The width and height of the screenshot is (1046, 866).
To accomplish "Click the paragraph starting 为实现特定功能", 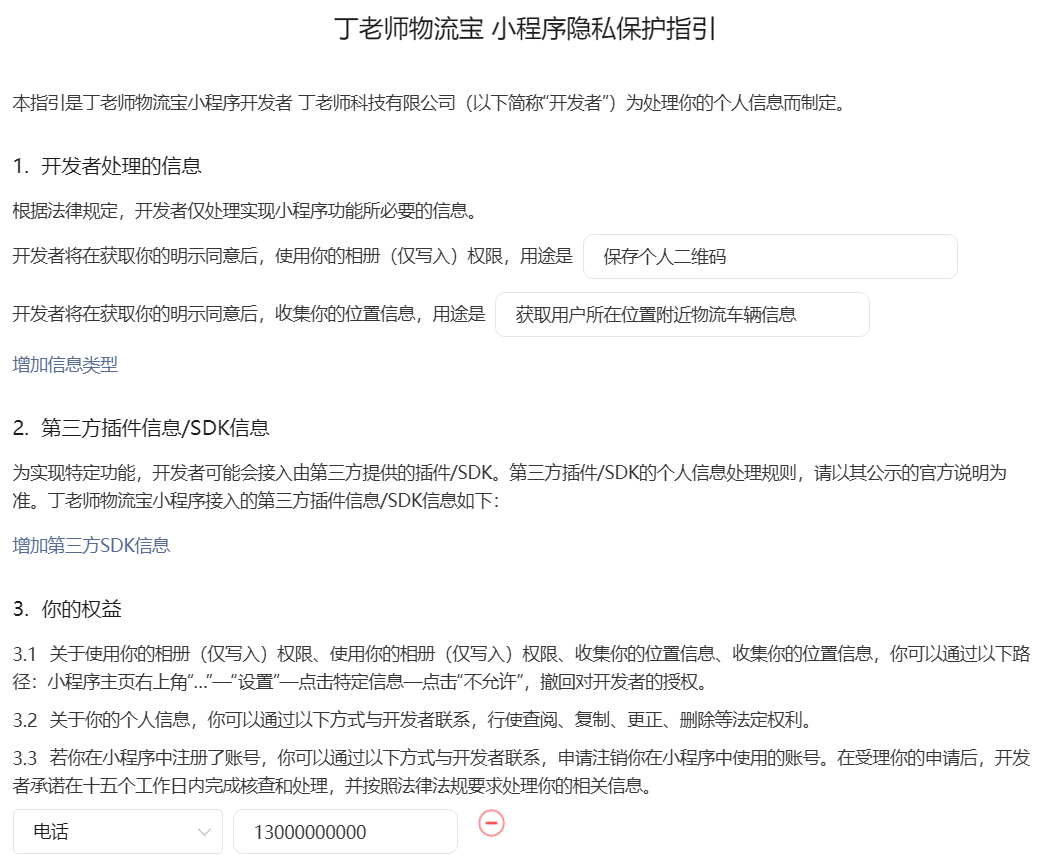I will pos(510,486).
